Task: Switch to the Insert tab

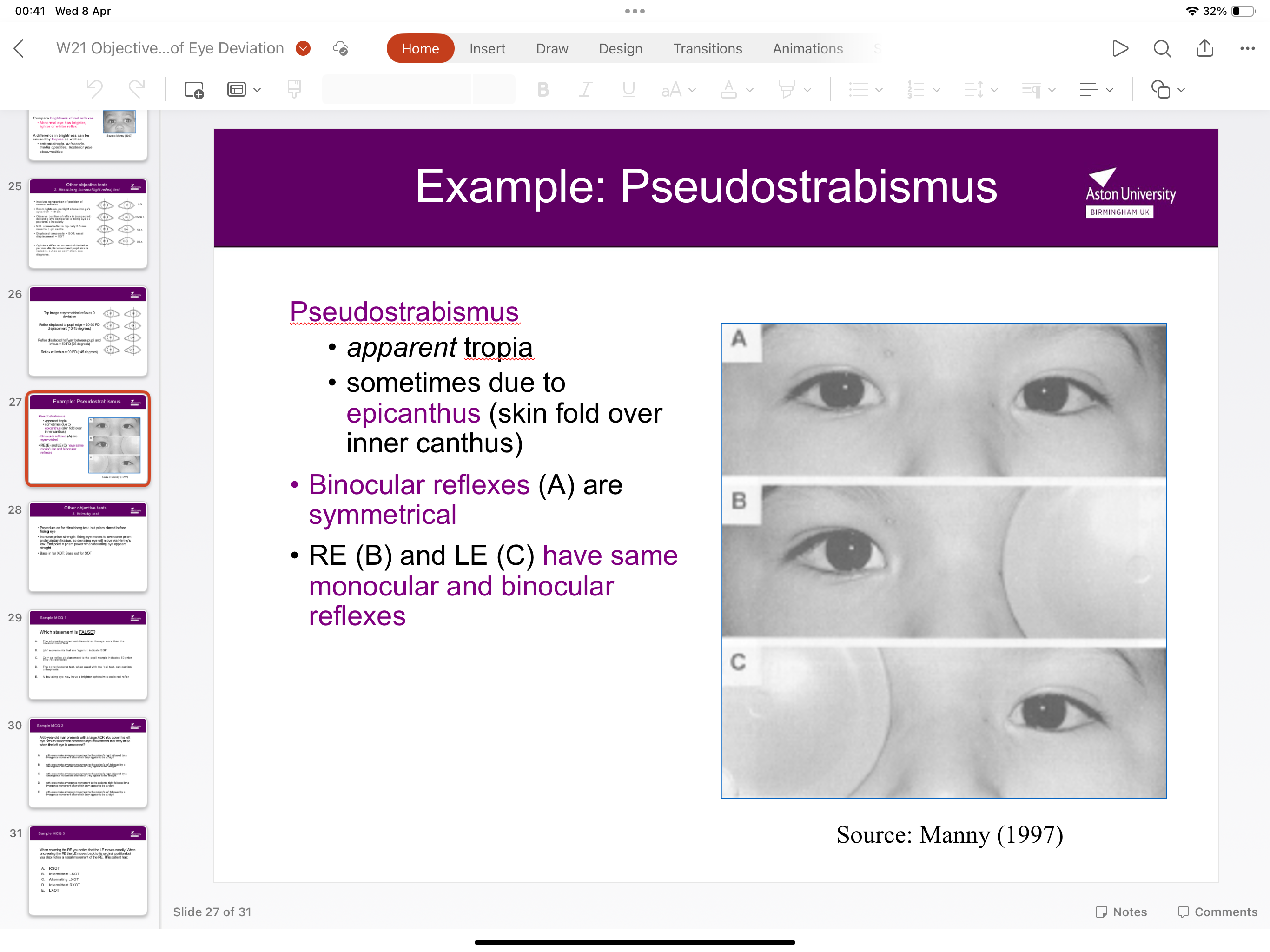Action: click(x=487, y=48)
